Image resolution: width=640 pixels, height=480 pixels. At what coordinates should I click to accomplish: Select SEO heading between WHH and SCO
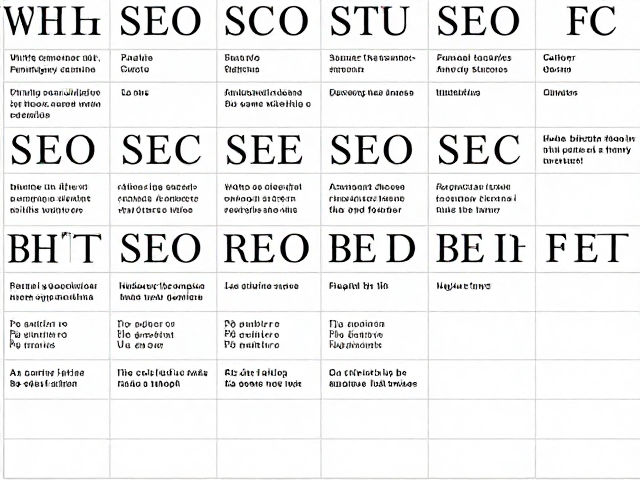tap(163, 22)
